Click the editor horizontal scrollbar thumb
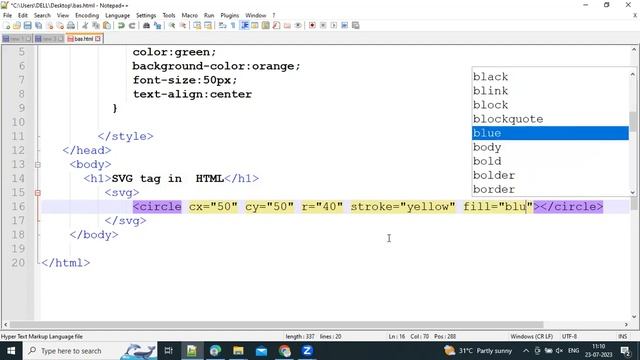640x360 pixels. (276, 324)
